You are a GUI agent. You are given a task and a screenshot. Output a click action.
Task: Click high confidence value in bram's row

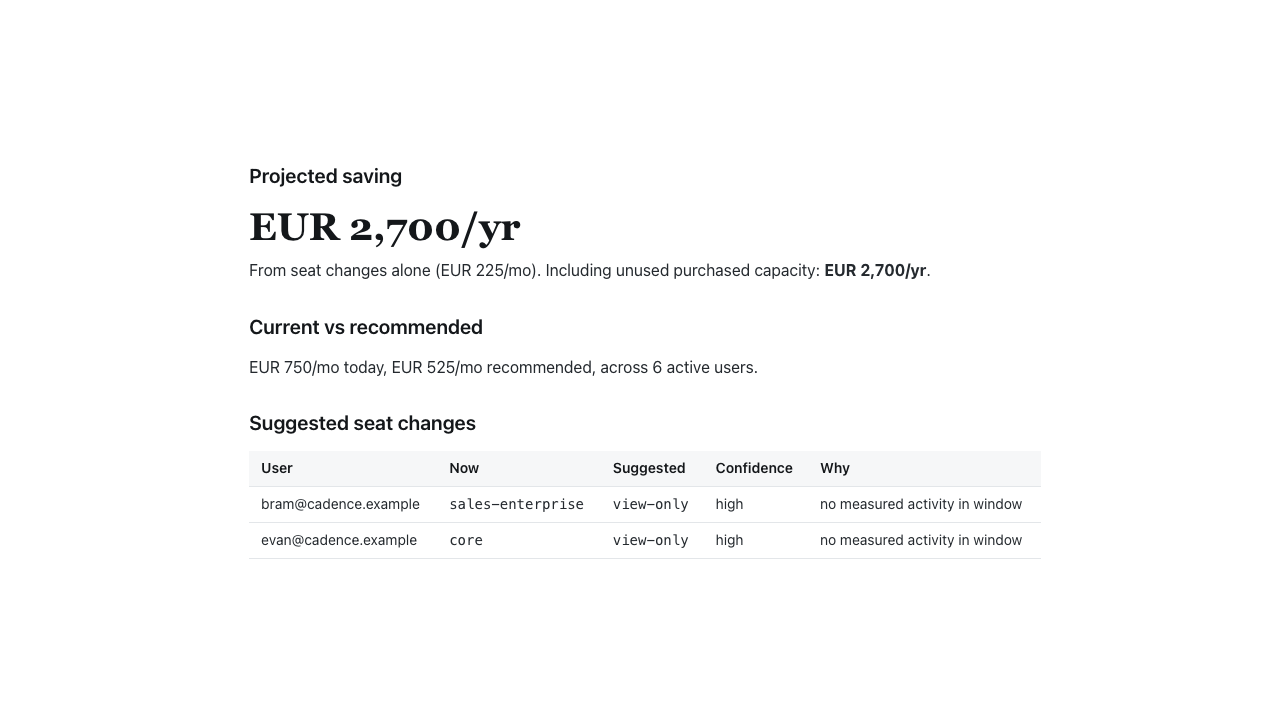coord(729,504)
